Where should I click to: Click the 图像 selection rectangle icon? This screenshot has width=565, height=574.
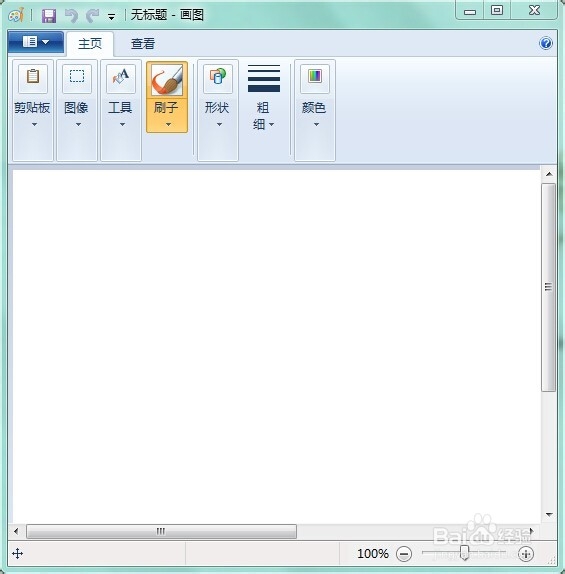[x=77, y=78]
